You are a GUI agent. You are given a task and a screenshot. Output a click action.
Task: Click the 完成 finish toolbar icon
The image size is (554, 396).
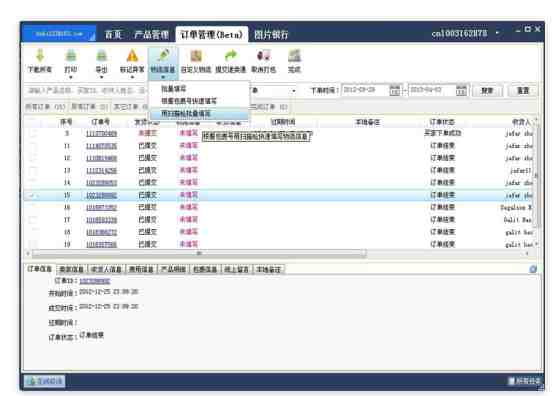[294, 56]
